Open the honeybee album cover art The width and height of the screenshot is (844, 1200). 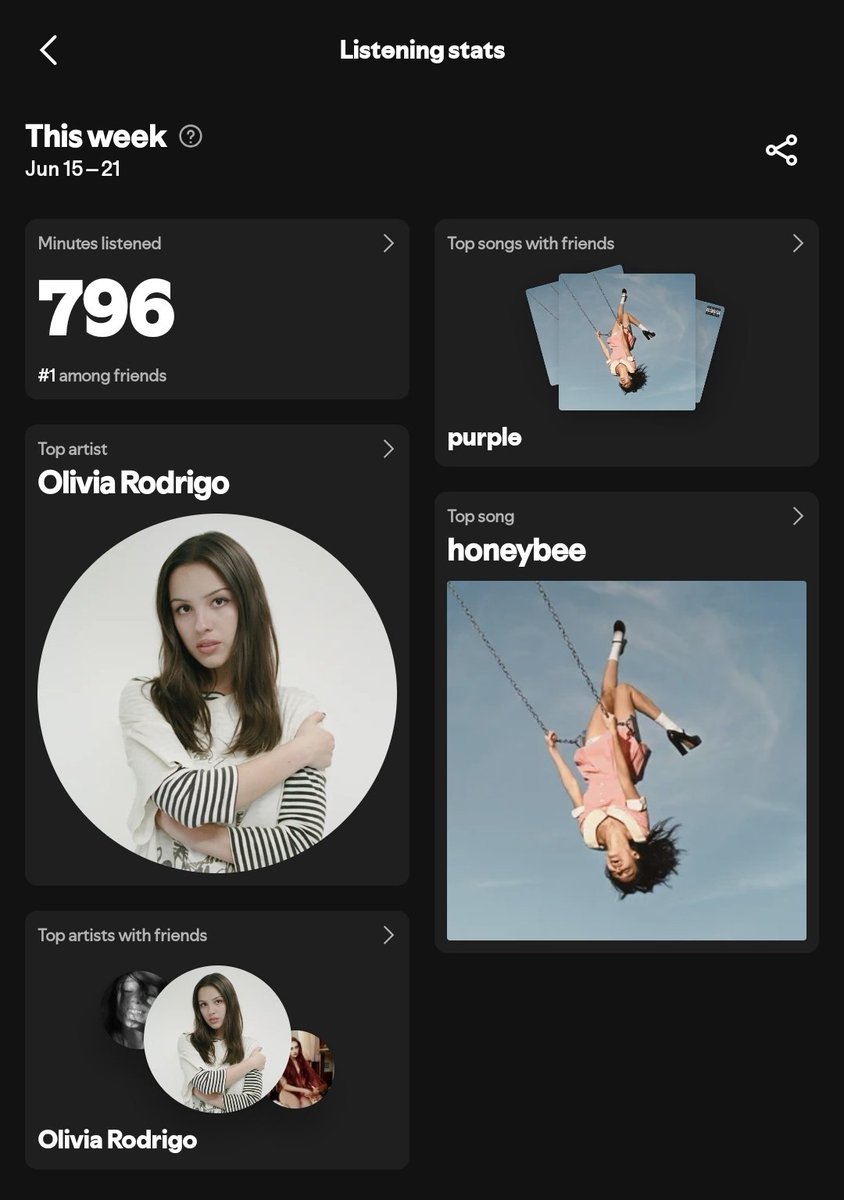pyautogui.click(x=626, y=761)
